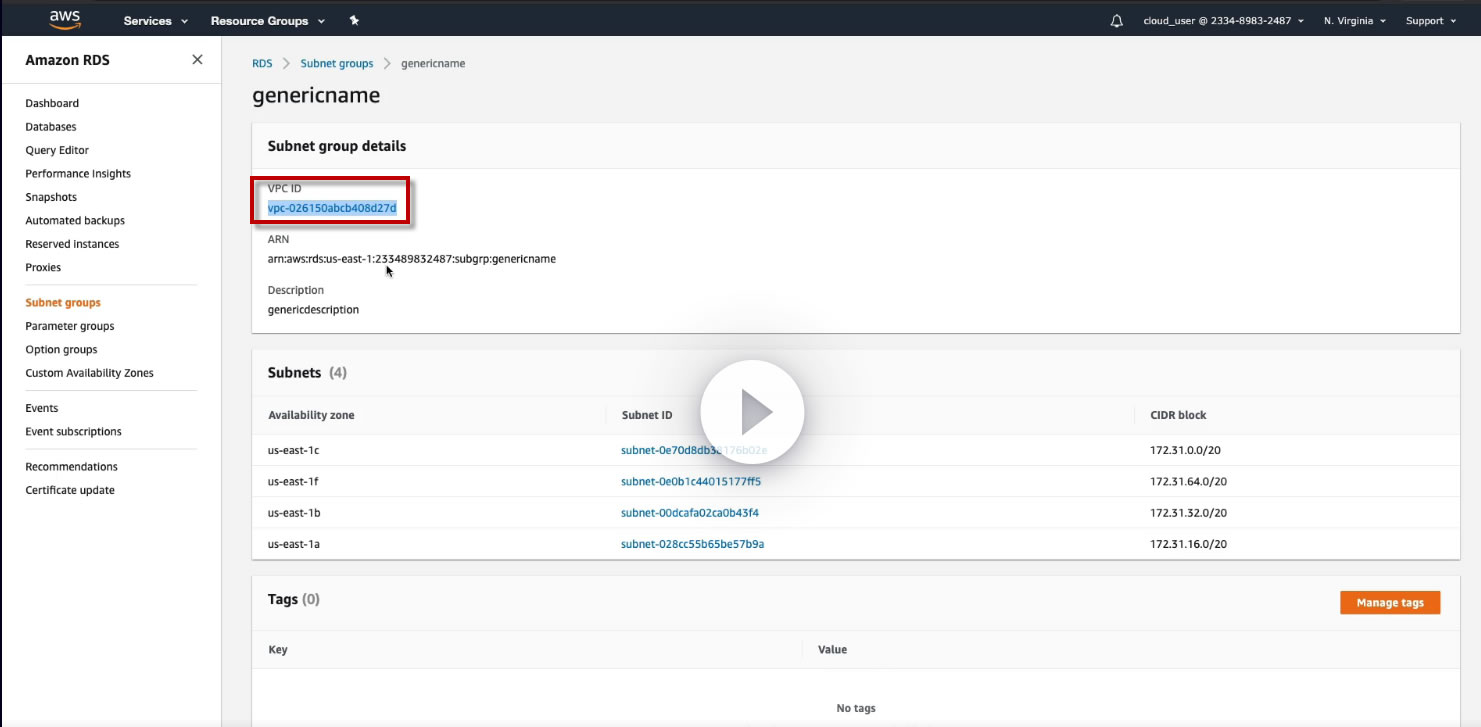The height and width of the screenshot is (727, 1481).
Task: Go to Automated backups
Action: pyautogui.click(x=75, y=220)
